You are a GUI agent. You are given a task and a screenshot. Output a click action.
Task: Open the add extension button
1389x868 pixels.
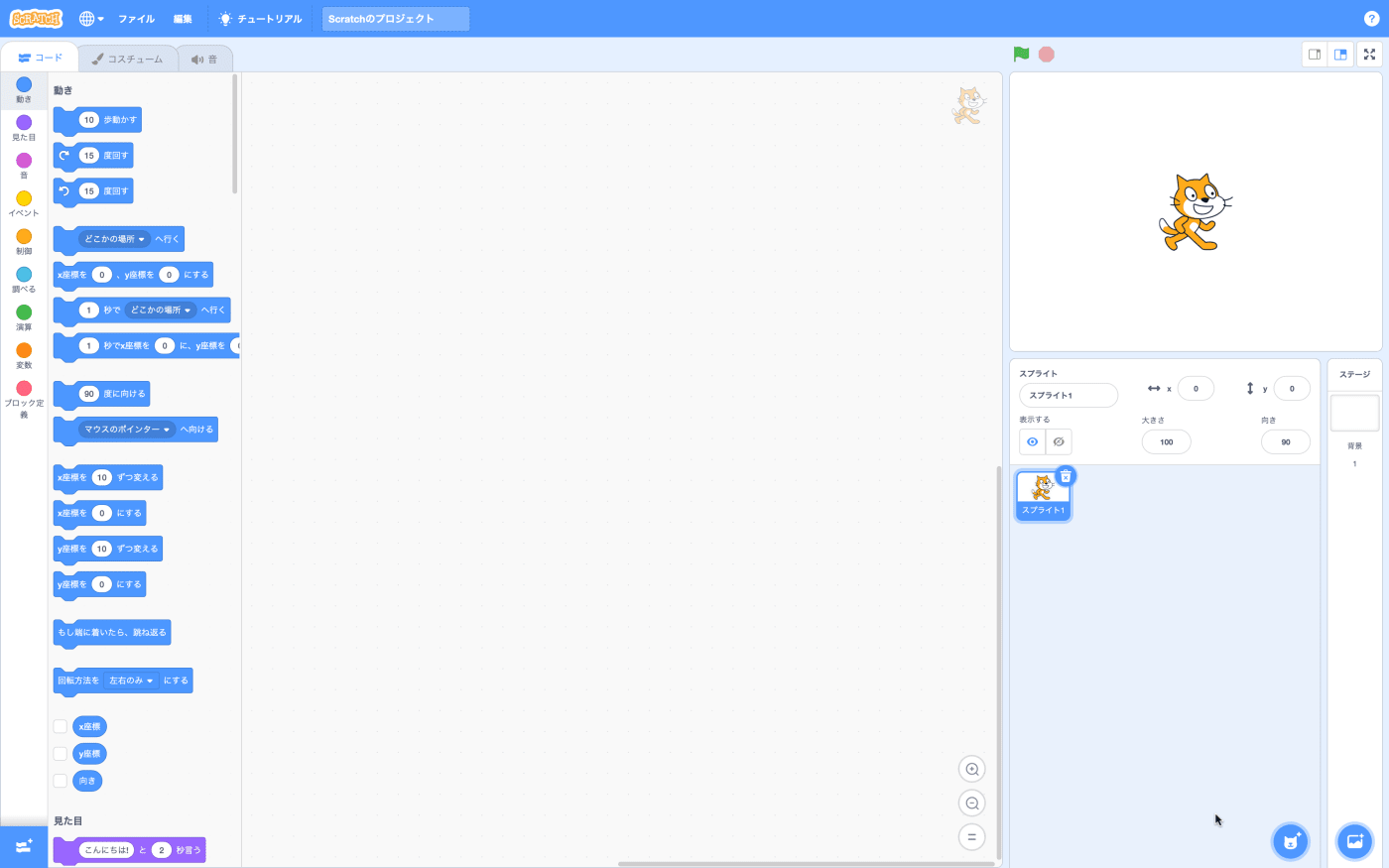pos(24,846)
